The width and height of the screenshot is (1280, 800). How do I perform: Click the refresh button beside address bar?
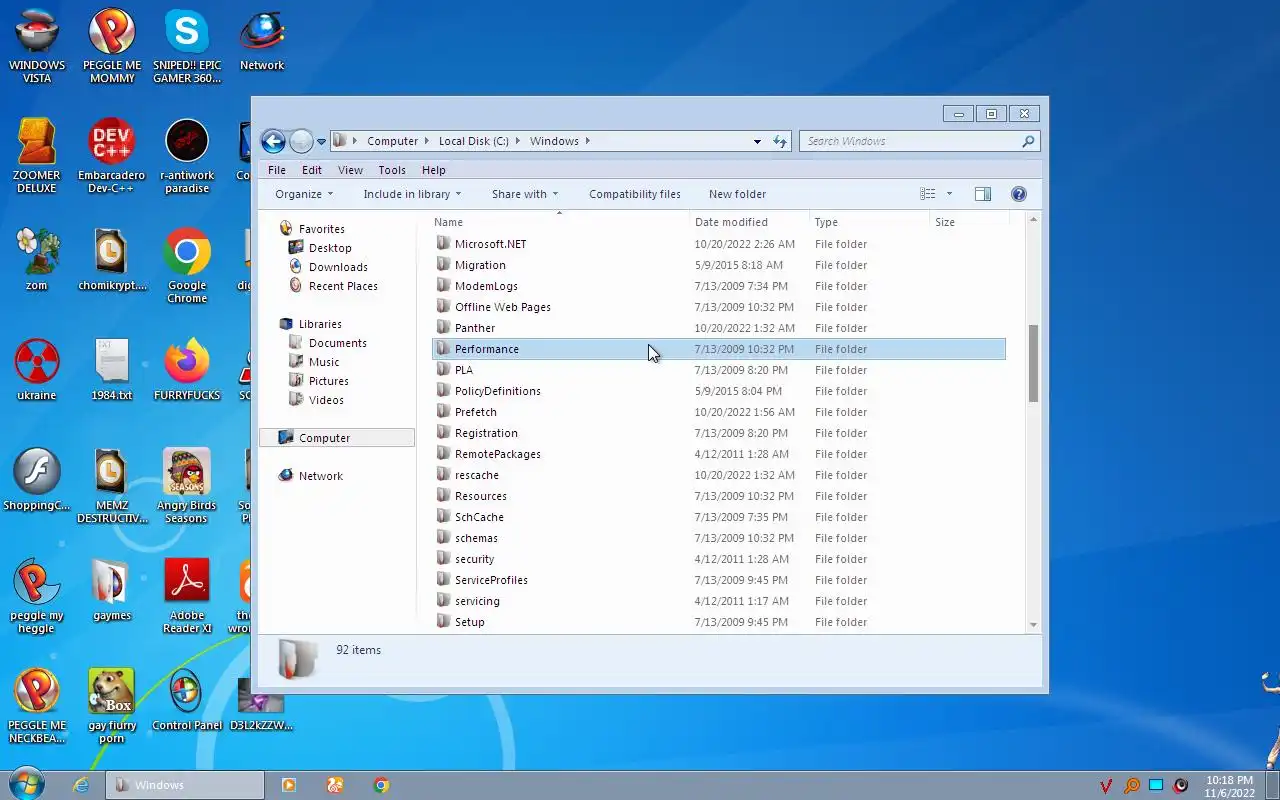click(x=780, y=141)
